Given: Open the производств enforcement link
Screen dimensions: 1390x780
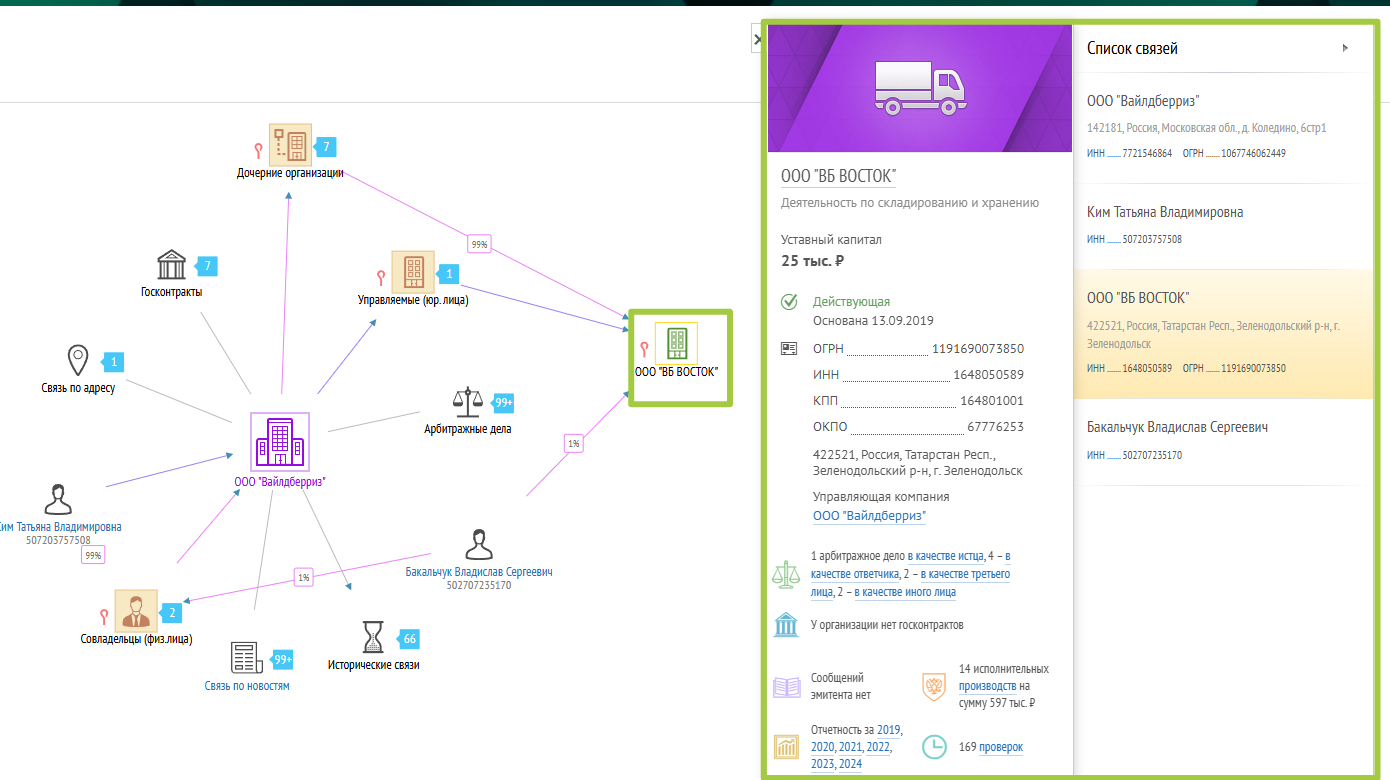Looking at the screenshot, I should 988,686.
